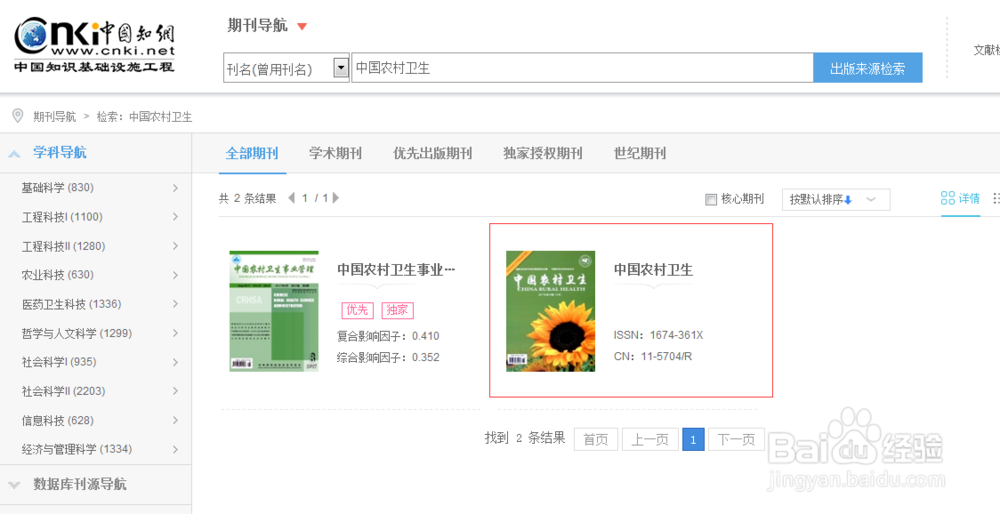1000x514 pixels.
Task: Open the 中国农村卫生 journal title link
Action: (653, 270)
